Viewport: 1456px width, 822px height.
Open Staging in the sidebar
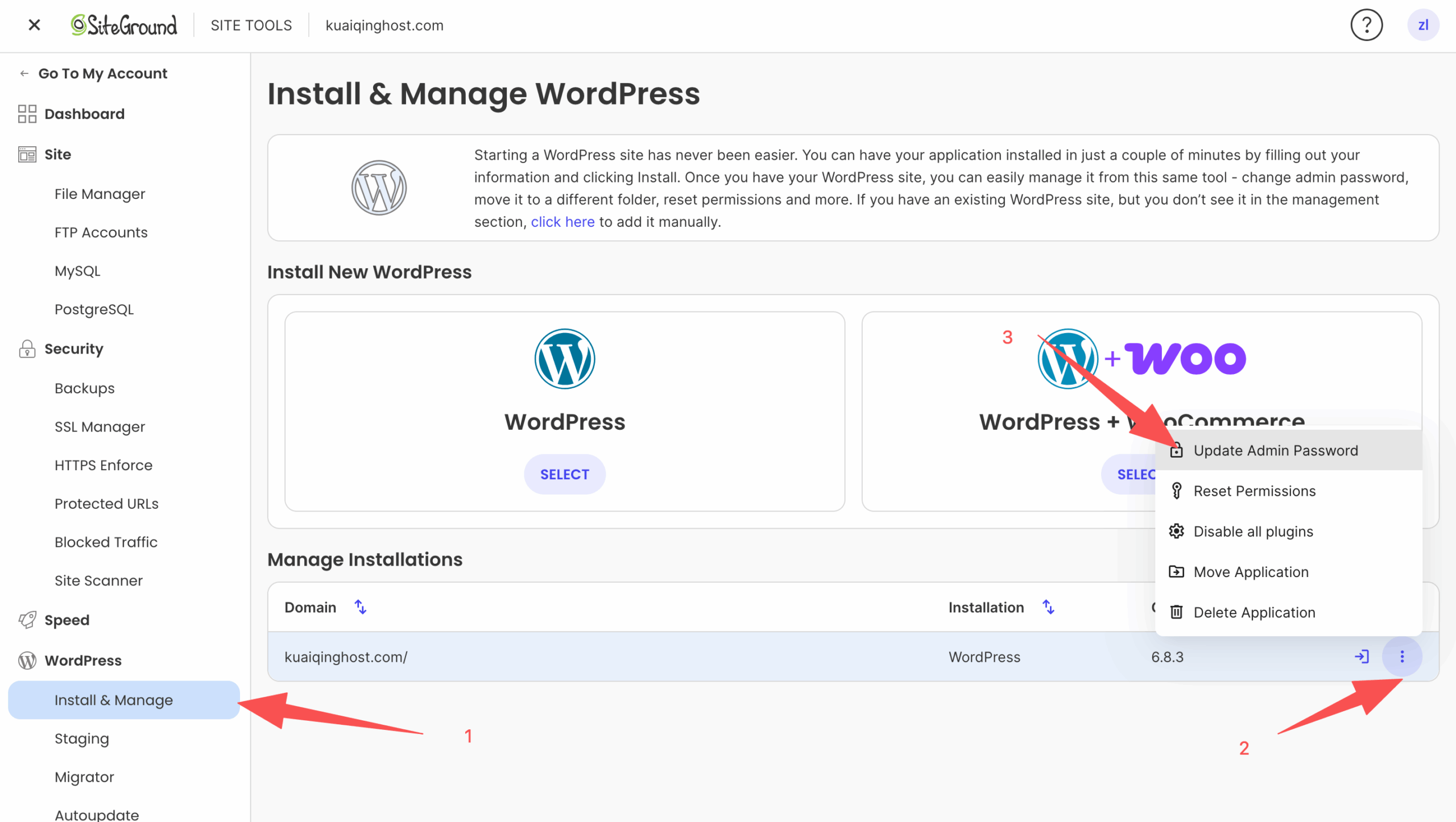click(x=81, y=738)
